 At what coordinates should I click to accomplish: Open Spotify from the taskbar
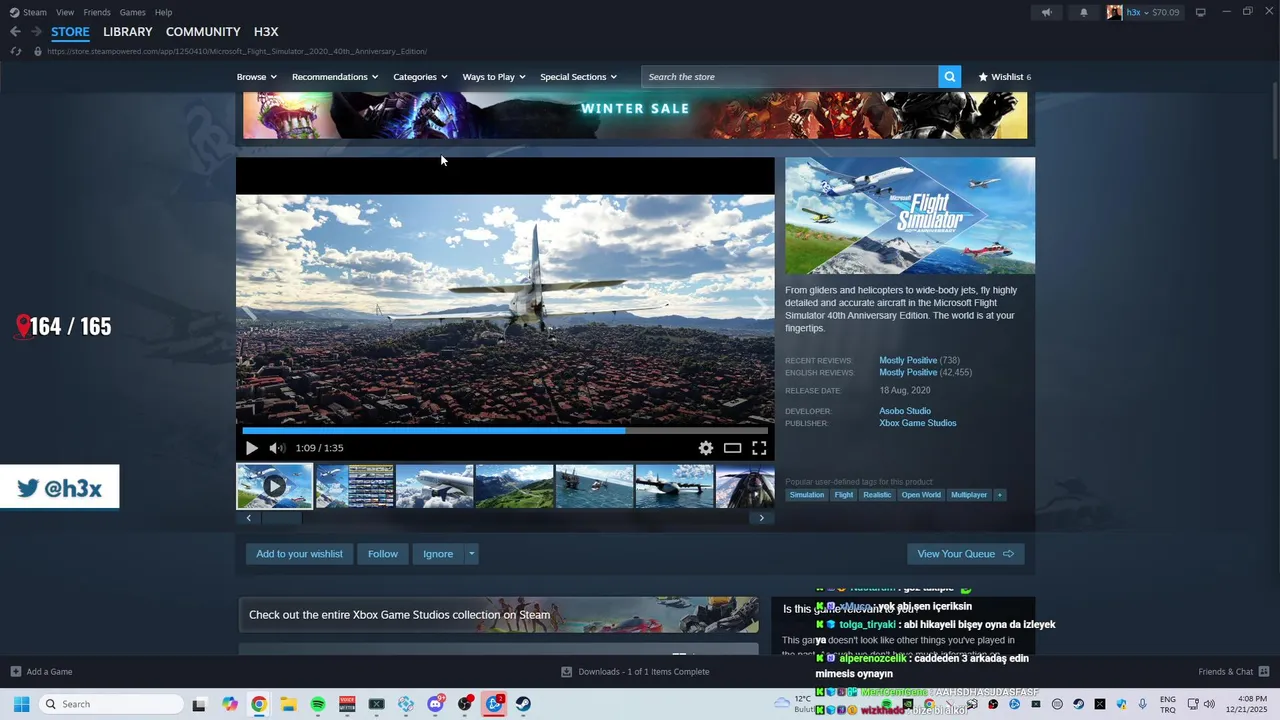[318, 704]
